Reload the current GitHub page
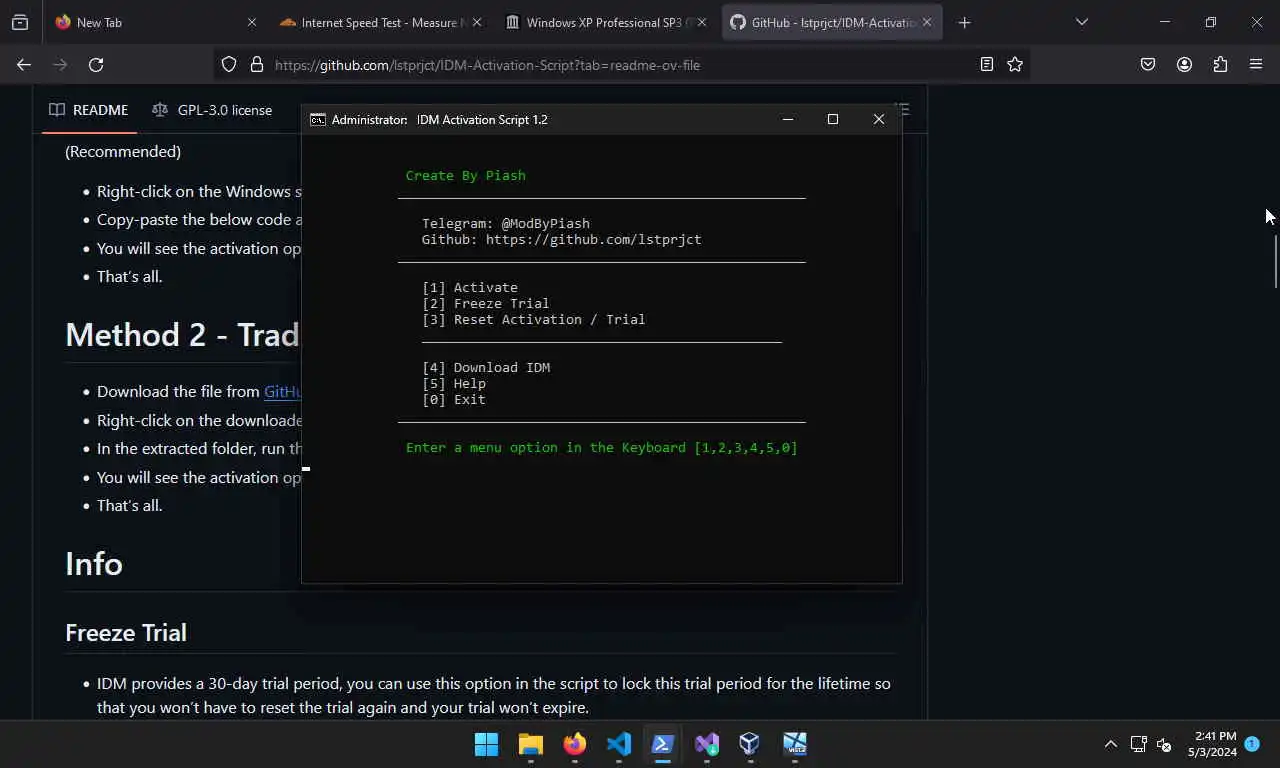The height and width of the screenshot is (768, 1280). [96, 64]
